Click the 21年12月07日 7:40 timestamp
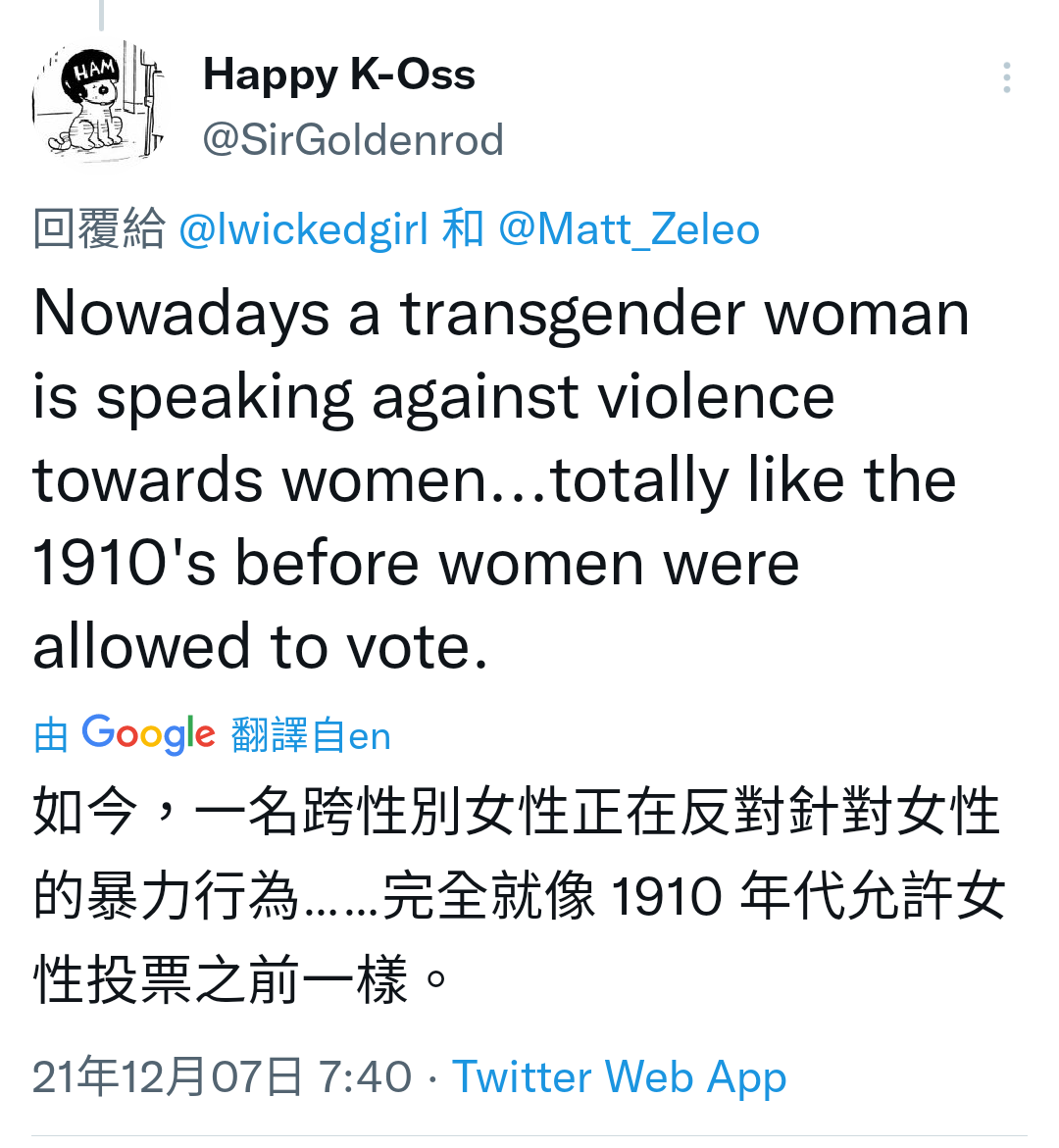 pyautogui.click(x=222, y=1077)
